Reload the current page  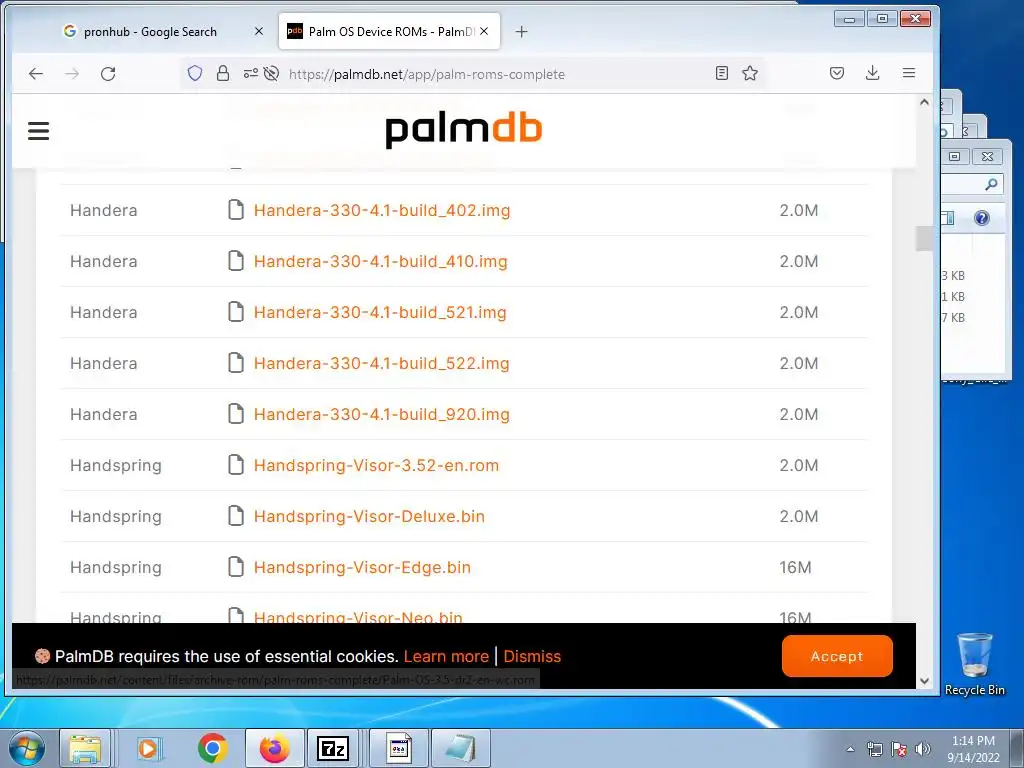coord(108,74)
